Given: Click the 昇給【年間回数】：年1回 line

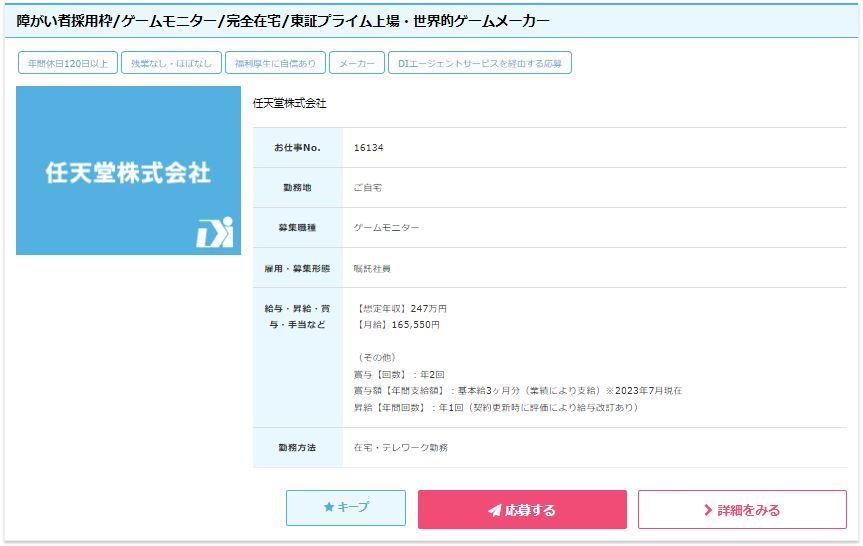Looking at the screenshot, I should (x=496, y=407).
